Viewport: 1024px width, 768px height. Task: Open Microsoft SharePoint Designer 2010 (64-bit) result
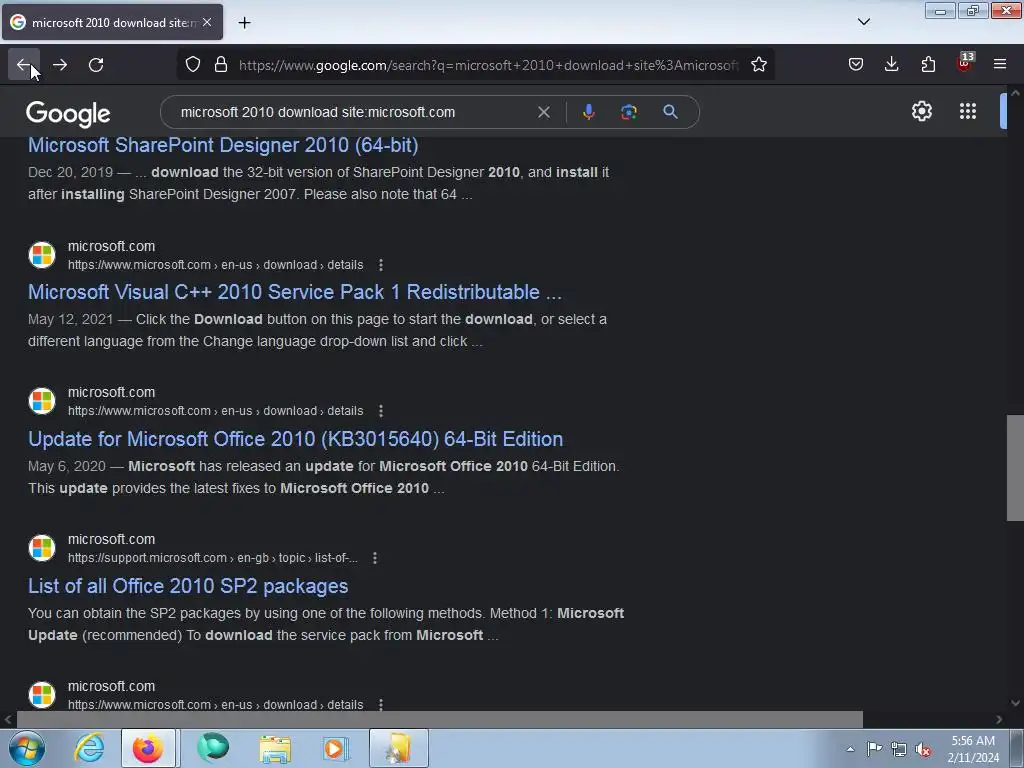point(223,145)
